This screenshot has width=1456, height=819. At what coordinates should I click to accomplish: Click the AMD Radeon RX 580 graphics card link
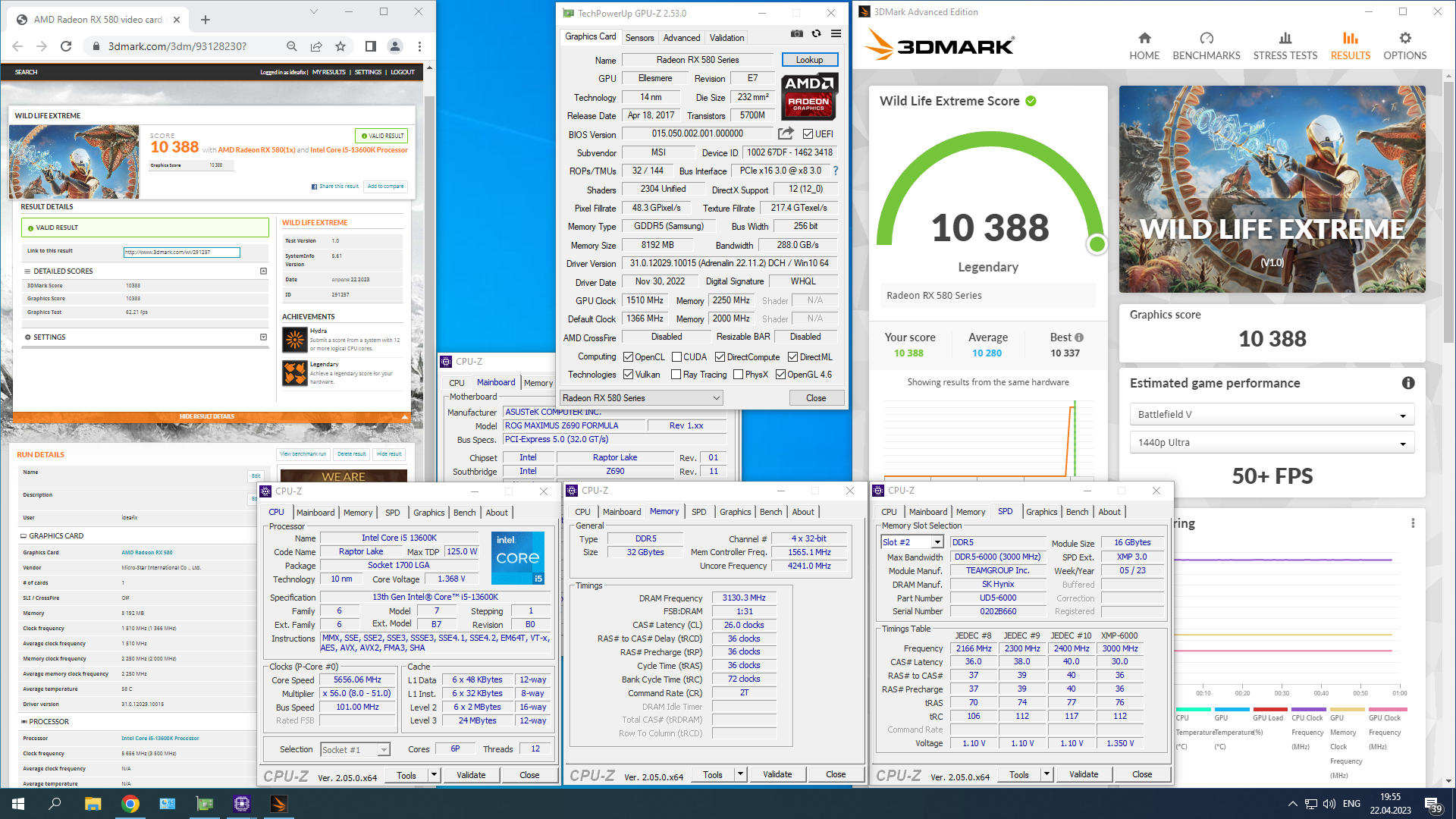(147, 553)
